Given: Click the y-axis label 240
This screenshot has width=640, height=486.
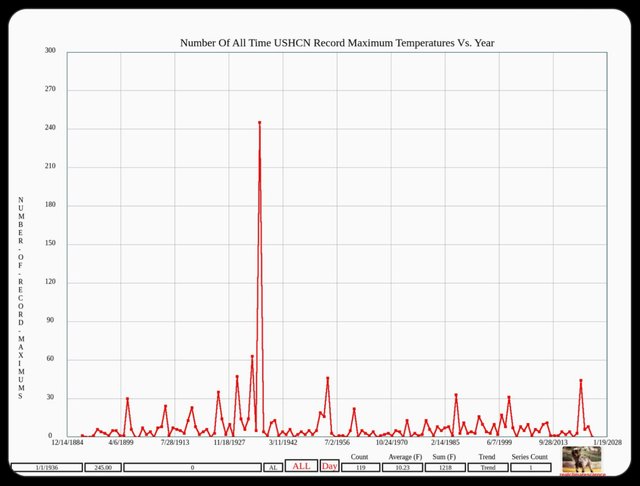Looking at the screenshot, I should pos(50,127).
